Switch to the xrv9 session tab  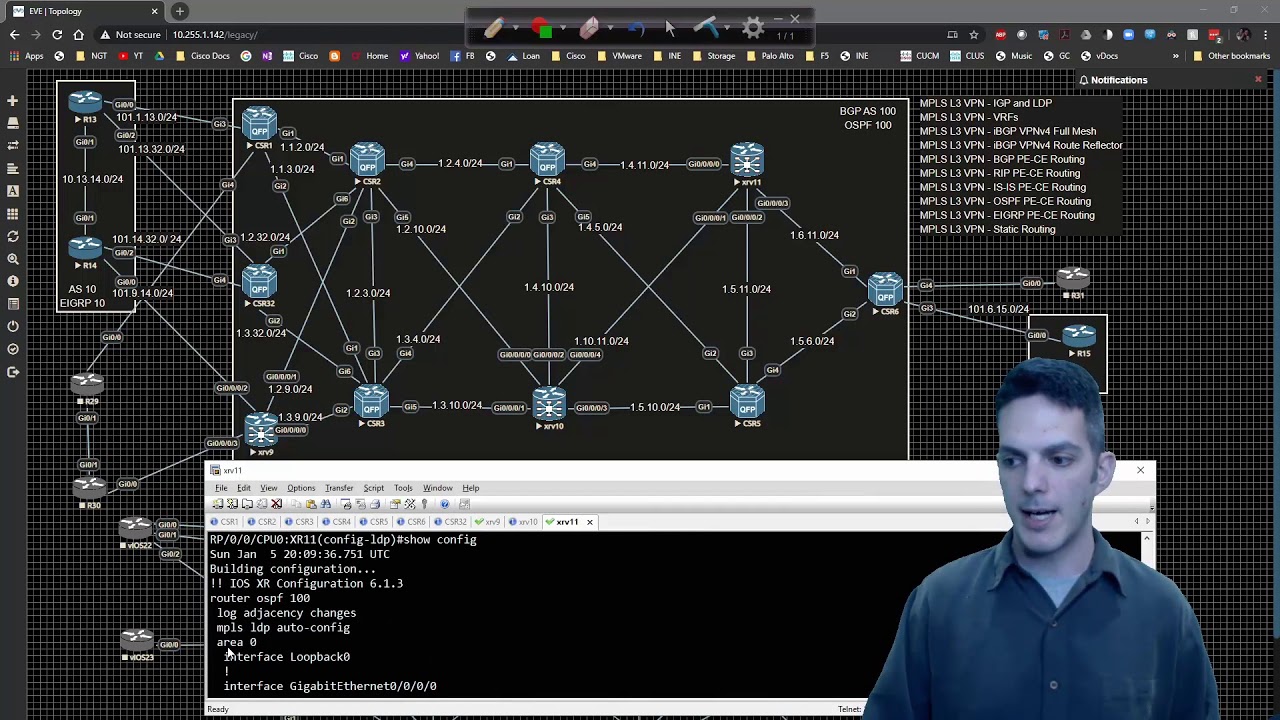pyautogui.click(x=488, y=522)
